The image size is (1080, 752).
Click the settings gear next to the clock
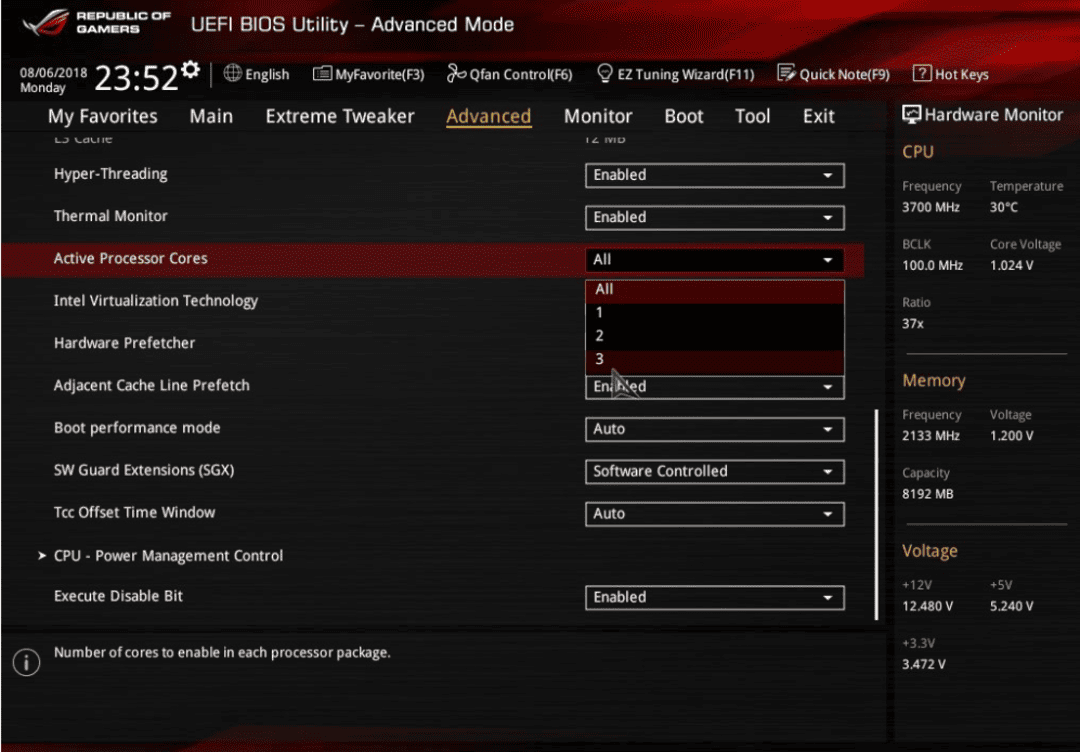pyautogui.click(x=191, y=69)
